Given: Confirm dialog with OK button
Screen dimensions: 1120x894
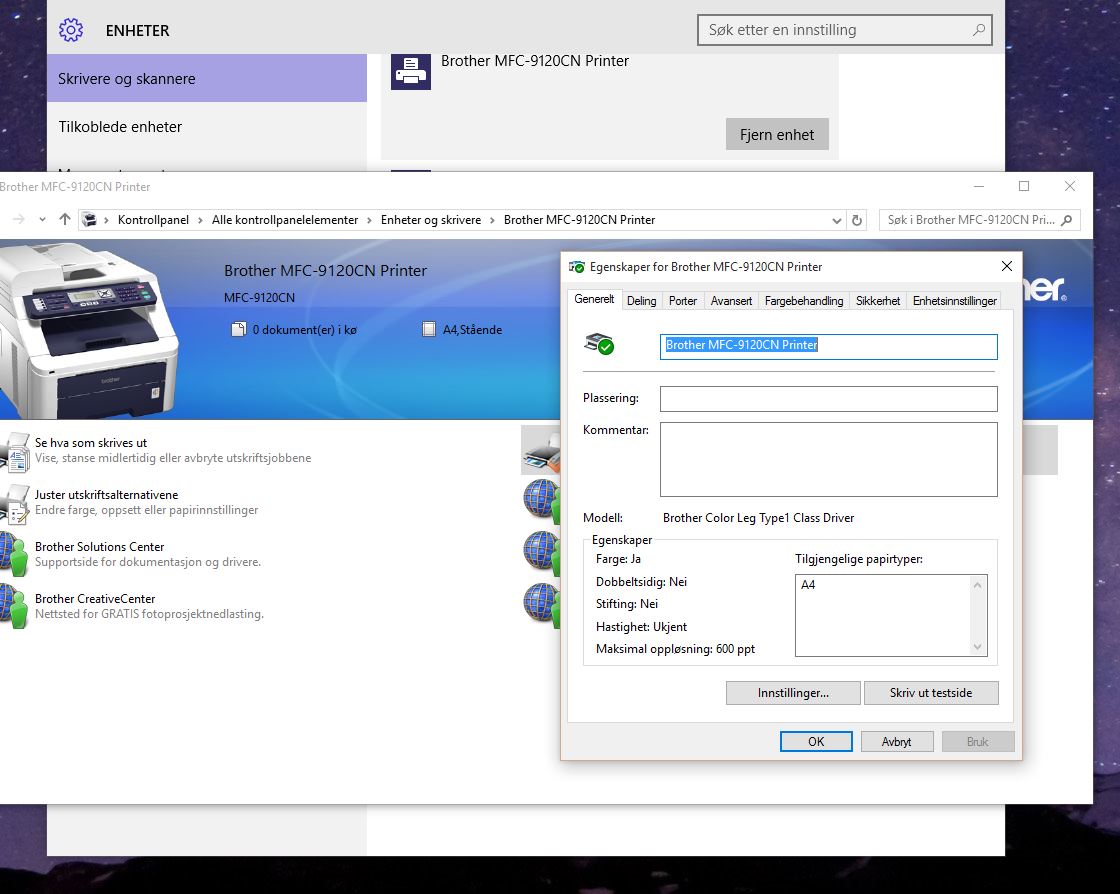Looking at the screenshot, I should point(816,741).
